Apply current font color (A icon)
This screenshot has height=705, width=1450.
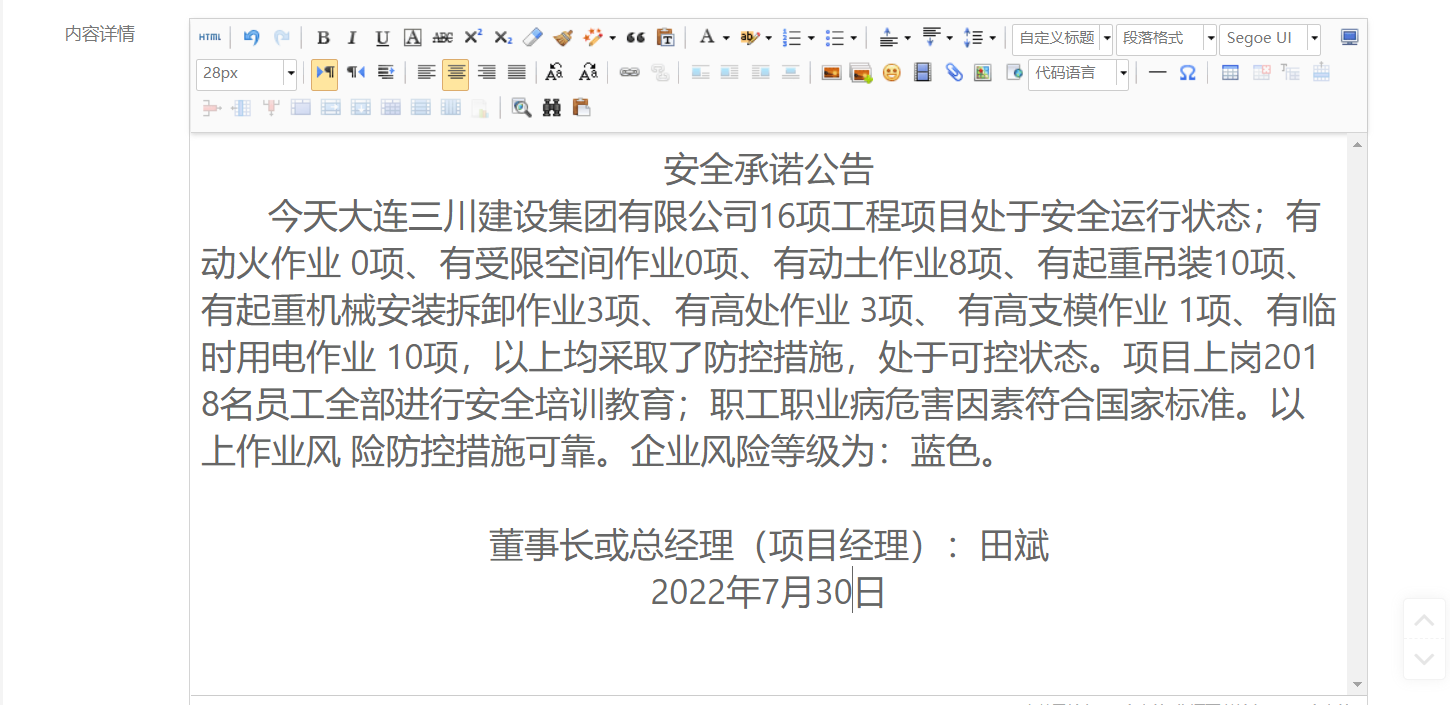707,38
